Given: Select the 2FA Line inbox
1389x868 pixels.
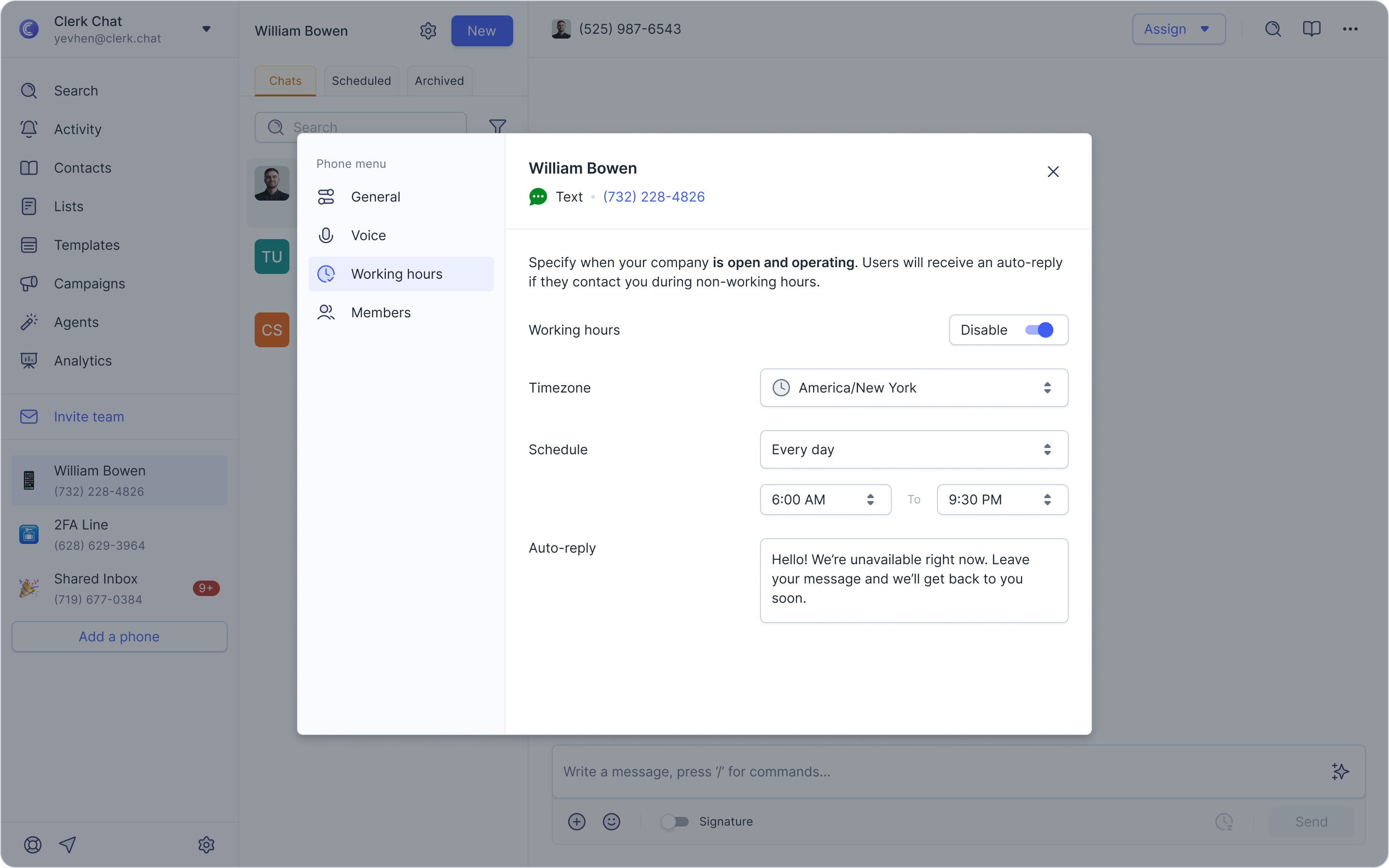Looking at the screenshot, I should pyautogui.click(x=120, y=534).
